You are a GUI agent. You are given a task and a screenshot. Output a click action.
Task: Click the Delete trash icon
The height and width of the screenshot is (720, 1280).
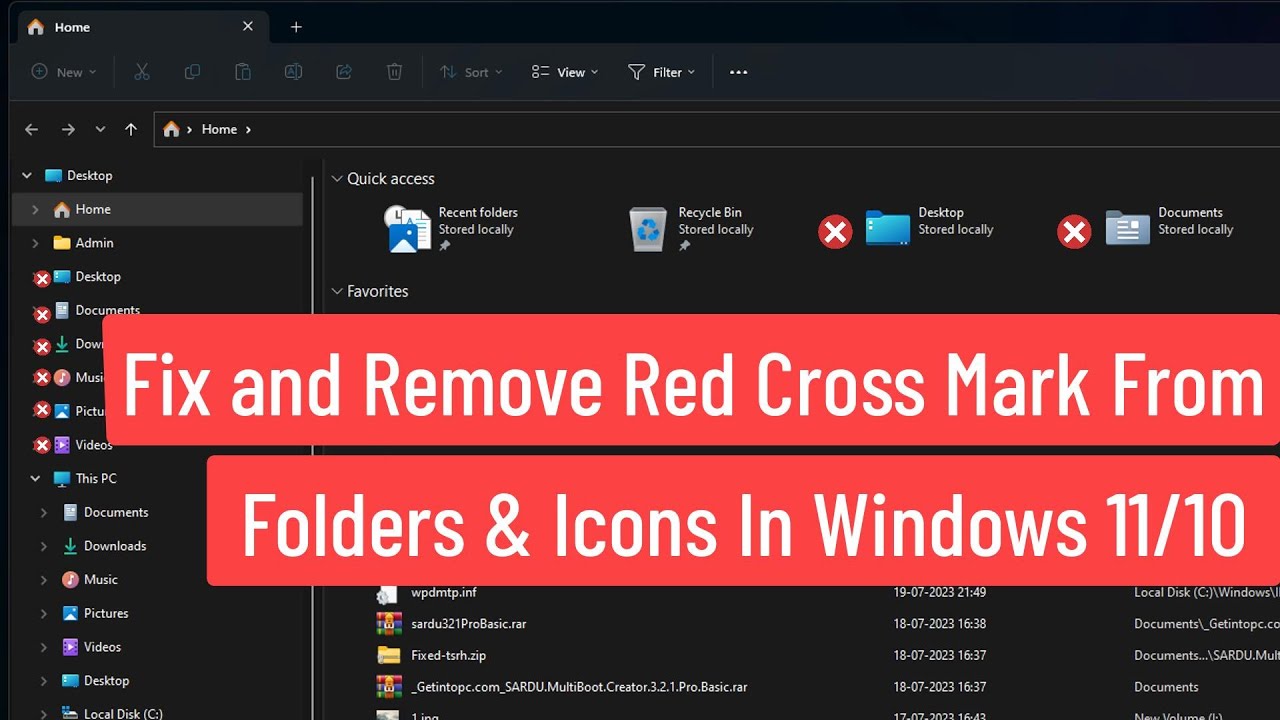395,72
